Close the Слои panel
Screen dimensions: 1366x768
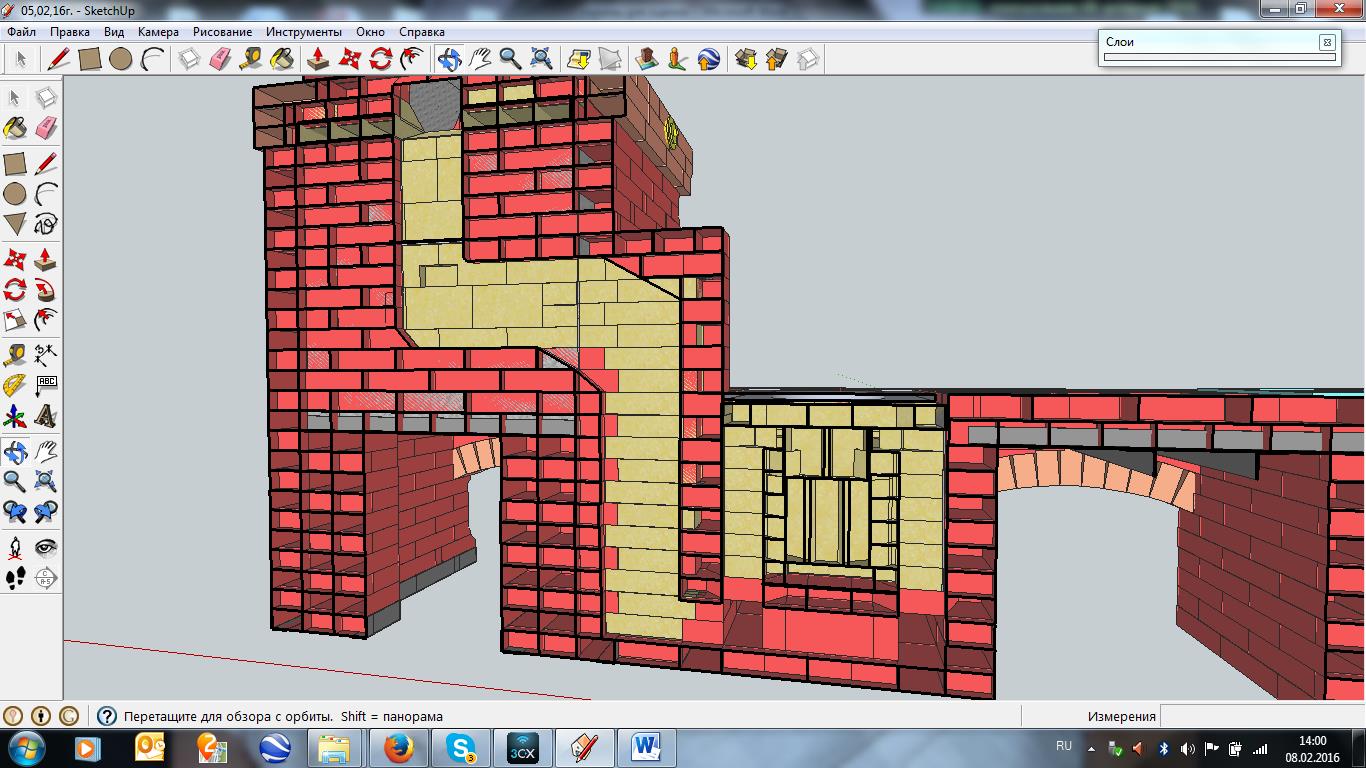[1326, 42]
